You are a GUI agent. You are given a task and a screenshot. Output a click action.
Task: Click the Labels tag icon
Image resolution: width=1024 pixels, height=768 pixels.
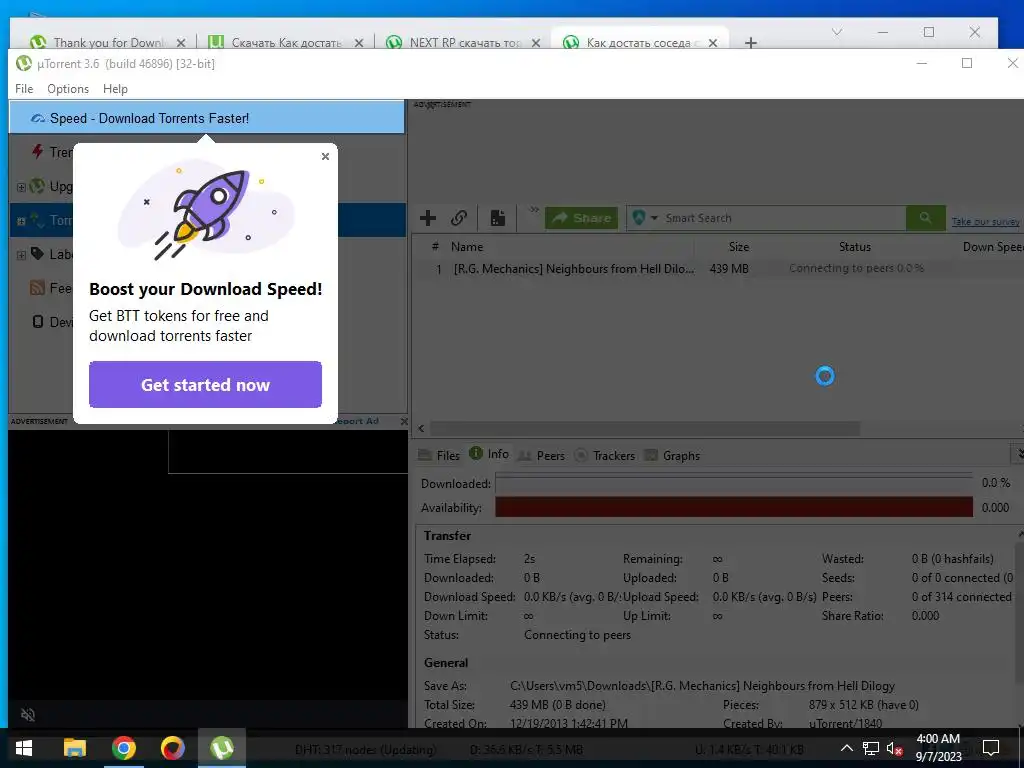click(37, 253)
